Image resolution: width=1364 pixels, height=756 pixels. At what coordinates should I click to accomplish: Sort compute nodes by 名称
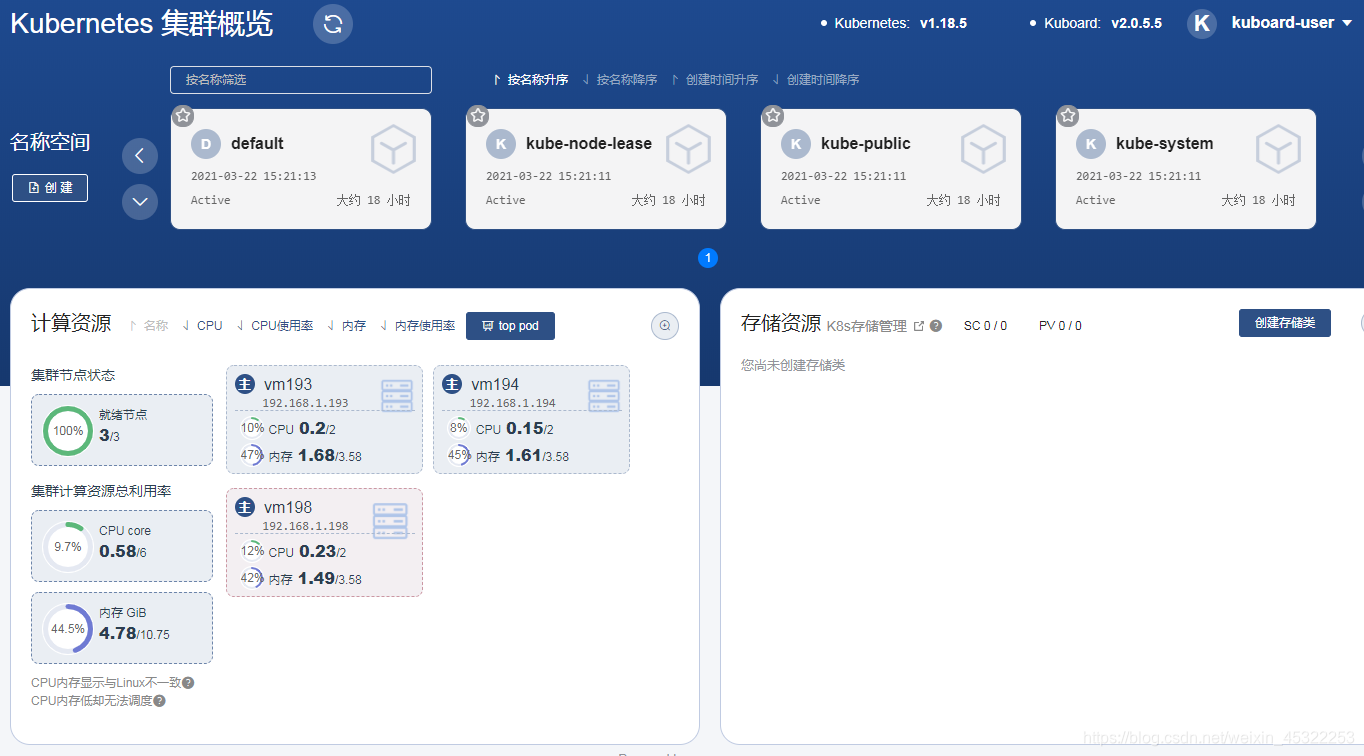point(149,326)
